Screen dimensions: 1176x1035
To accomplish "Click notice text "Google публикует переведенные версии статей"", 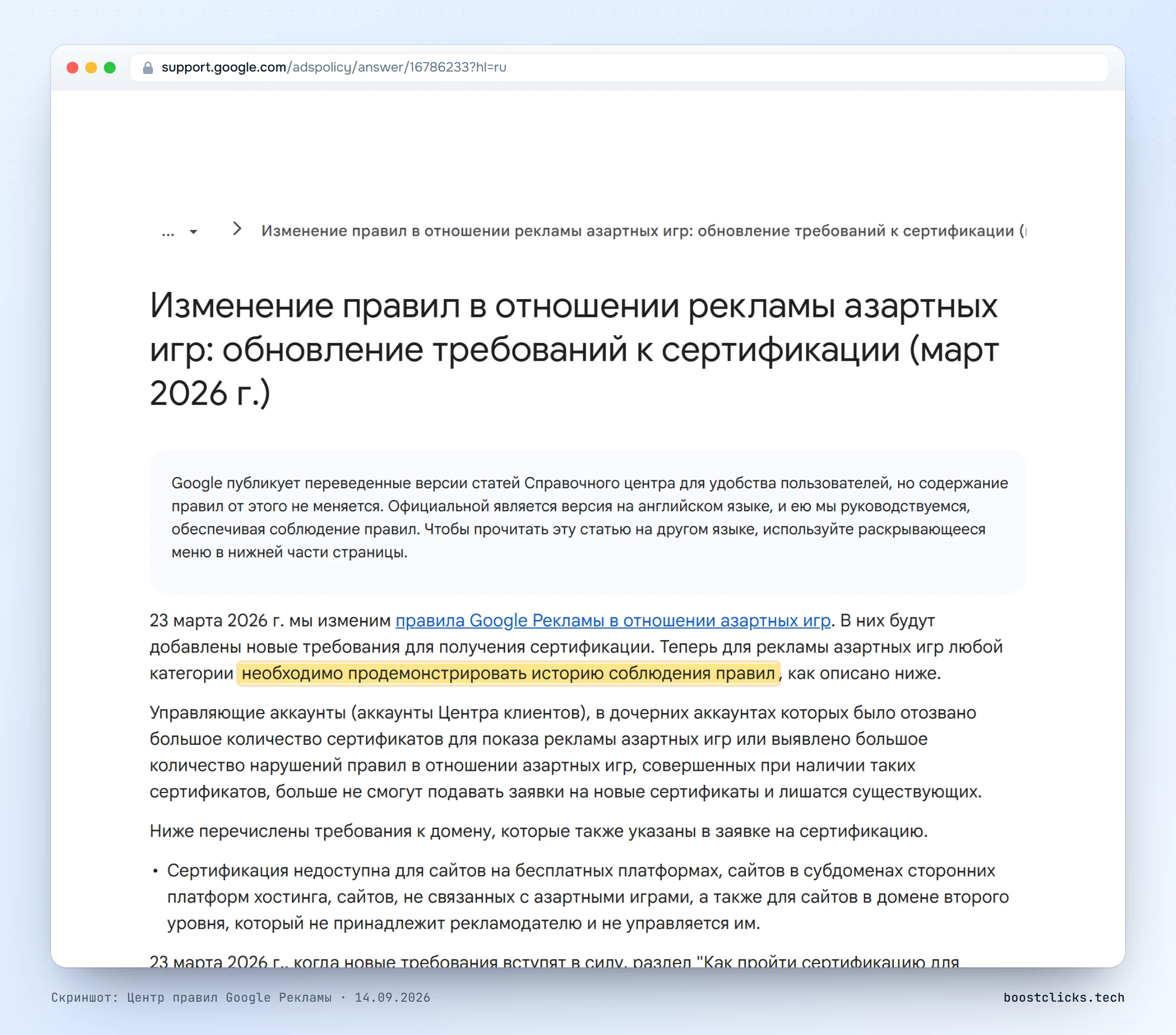I will coord(589,517).
